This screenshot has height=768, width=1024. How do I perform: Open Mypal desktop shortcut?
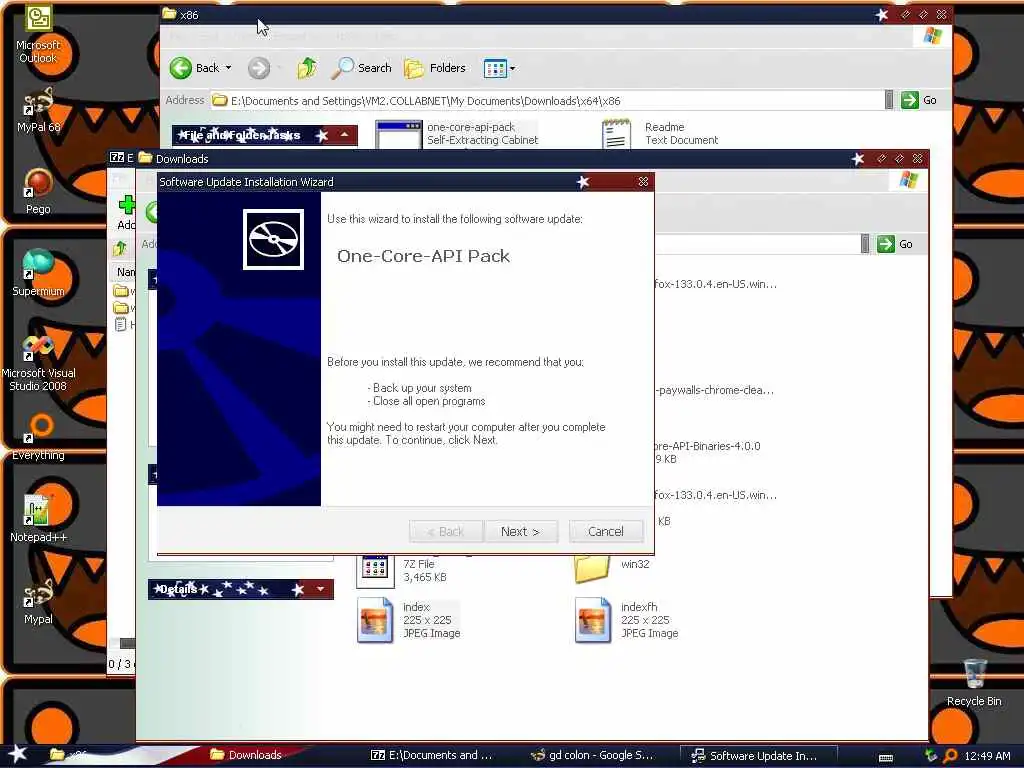tap(38, 601)
